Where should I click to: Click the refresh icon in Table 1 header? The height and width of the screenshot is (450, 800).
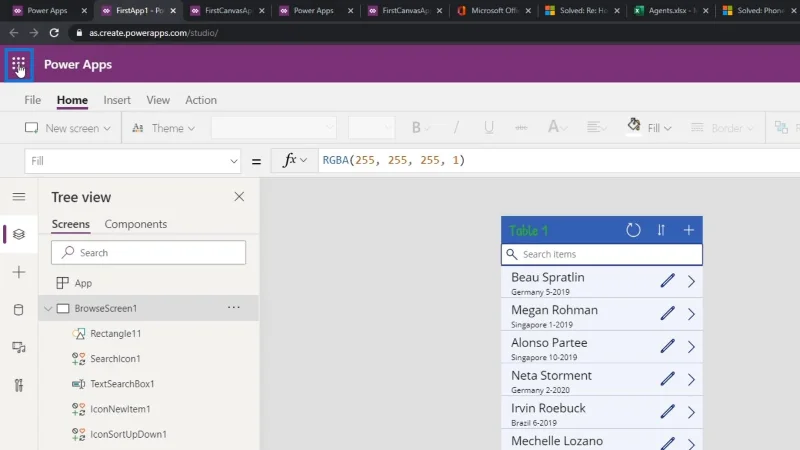coord(633,230)
